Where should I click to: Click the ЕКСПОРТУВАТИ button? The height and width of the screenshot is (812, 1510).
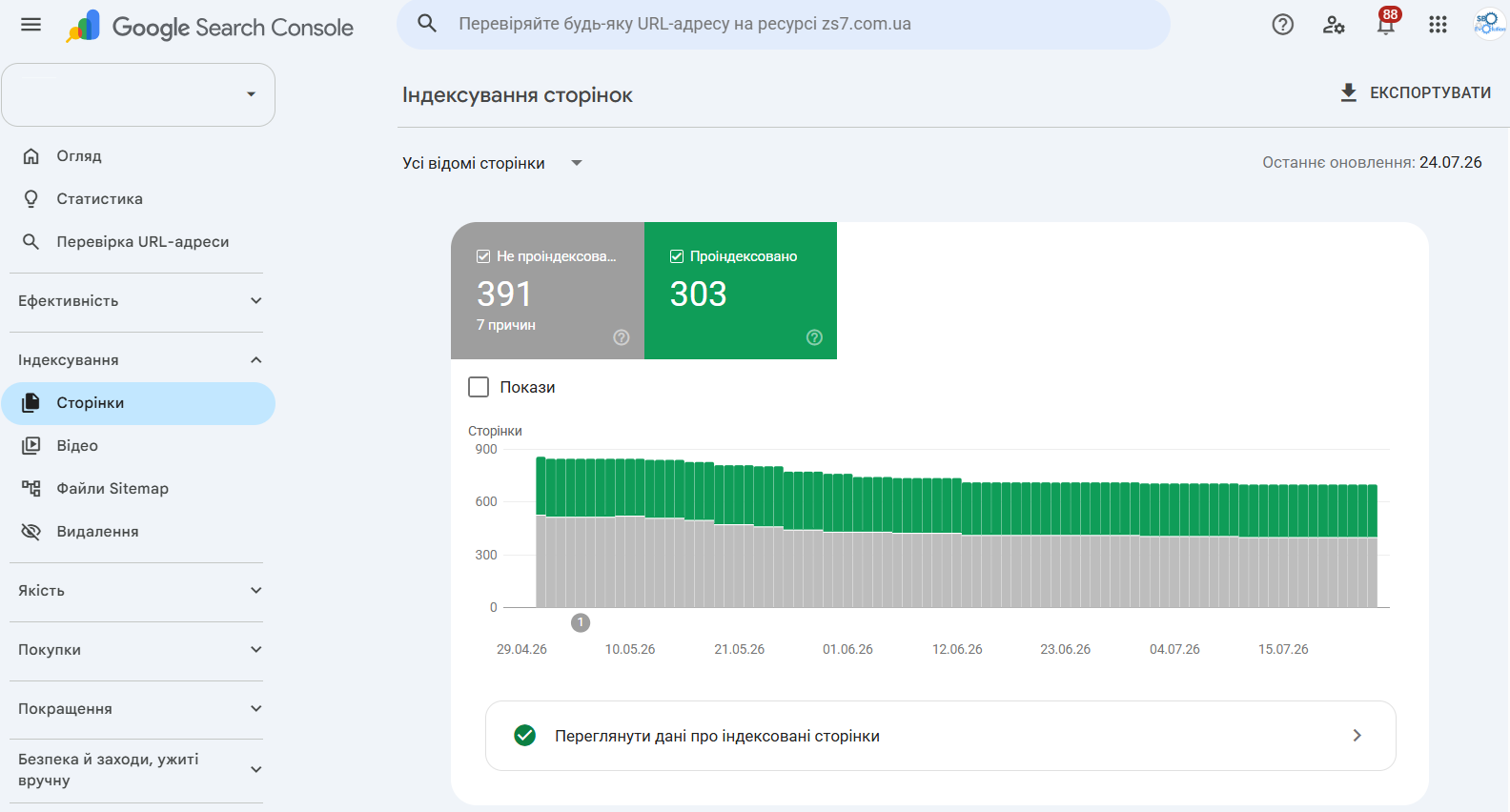pos(1415,92)
